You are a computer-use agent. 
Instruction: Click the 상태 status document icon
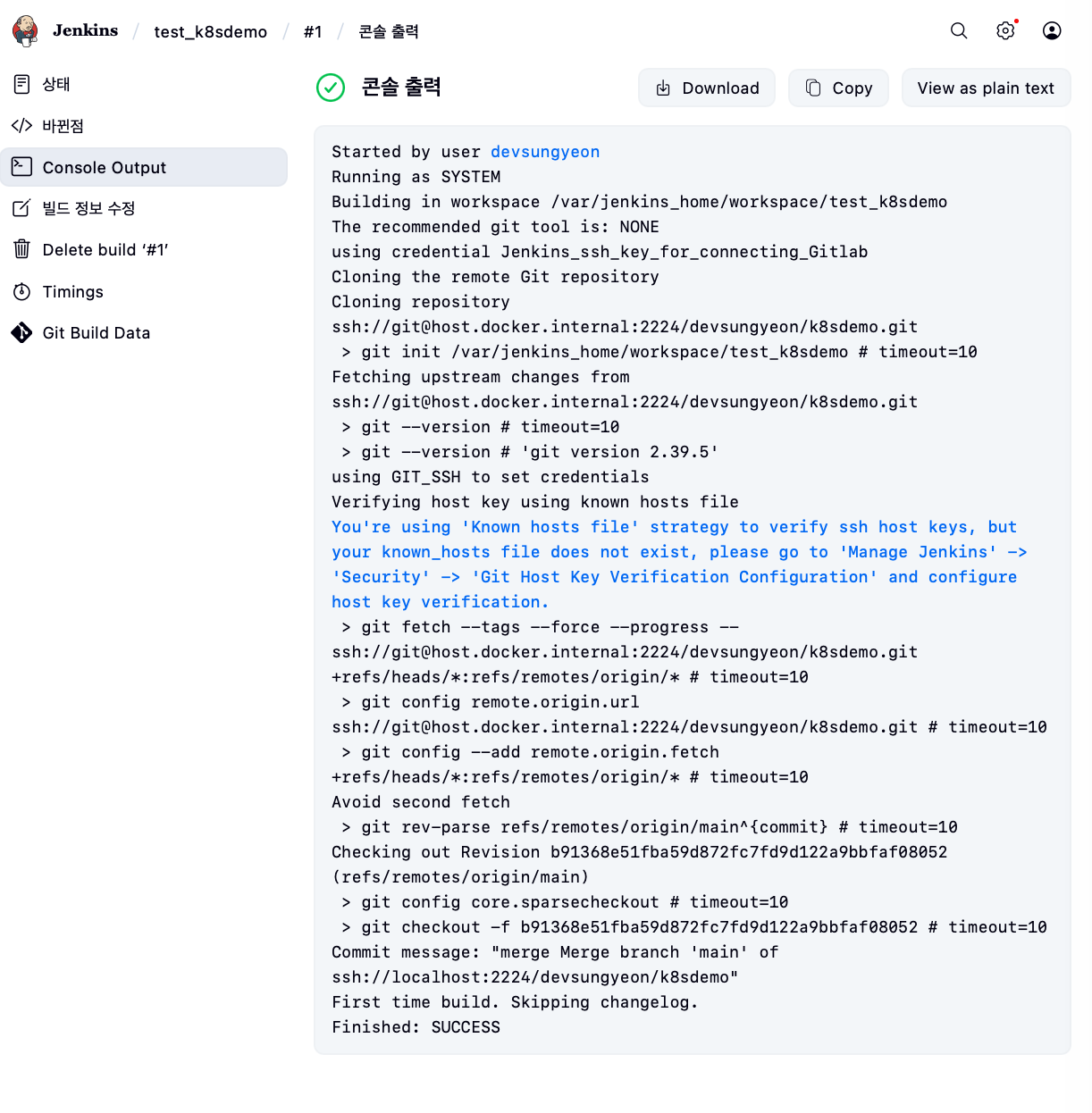22,84
